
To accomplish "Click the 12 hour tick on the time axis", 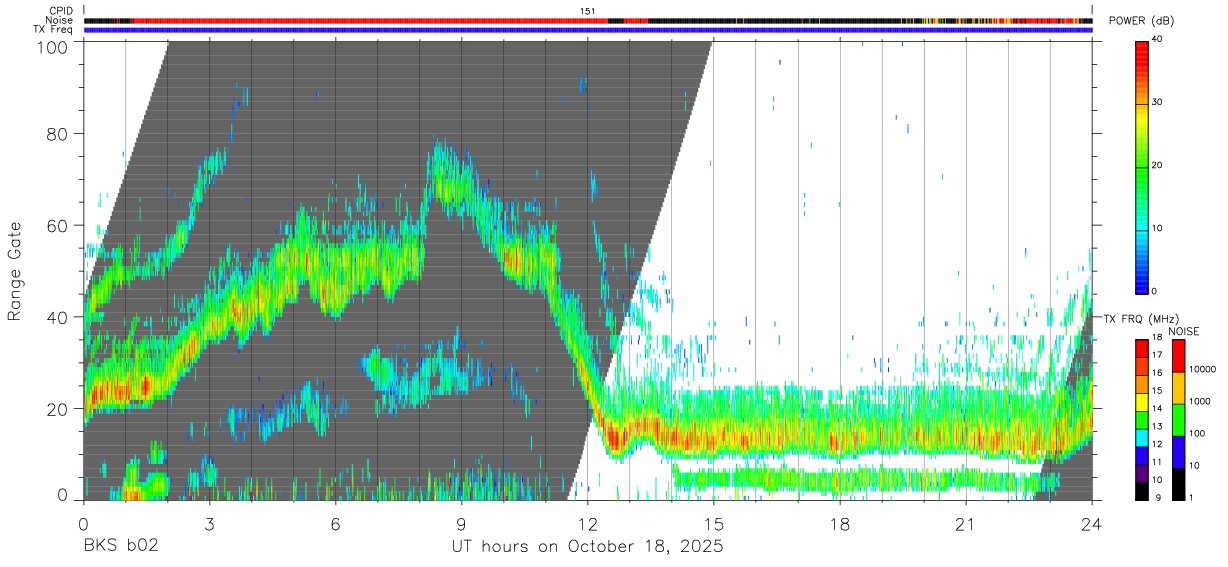I will click(587, 523).
